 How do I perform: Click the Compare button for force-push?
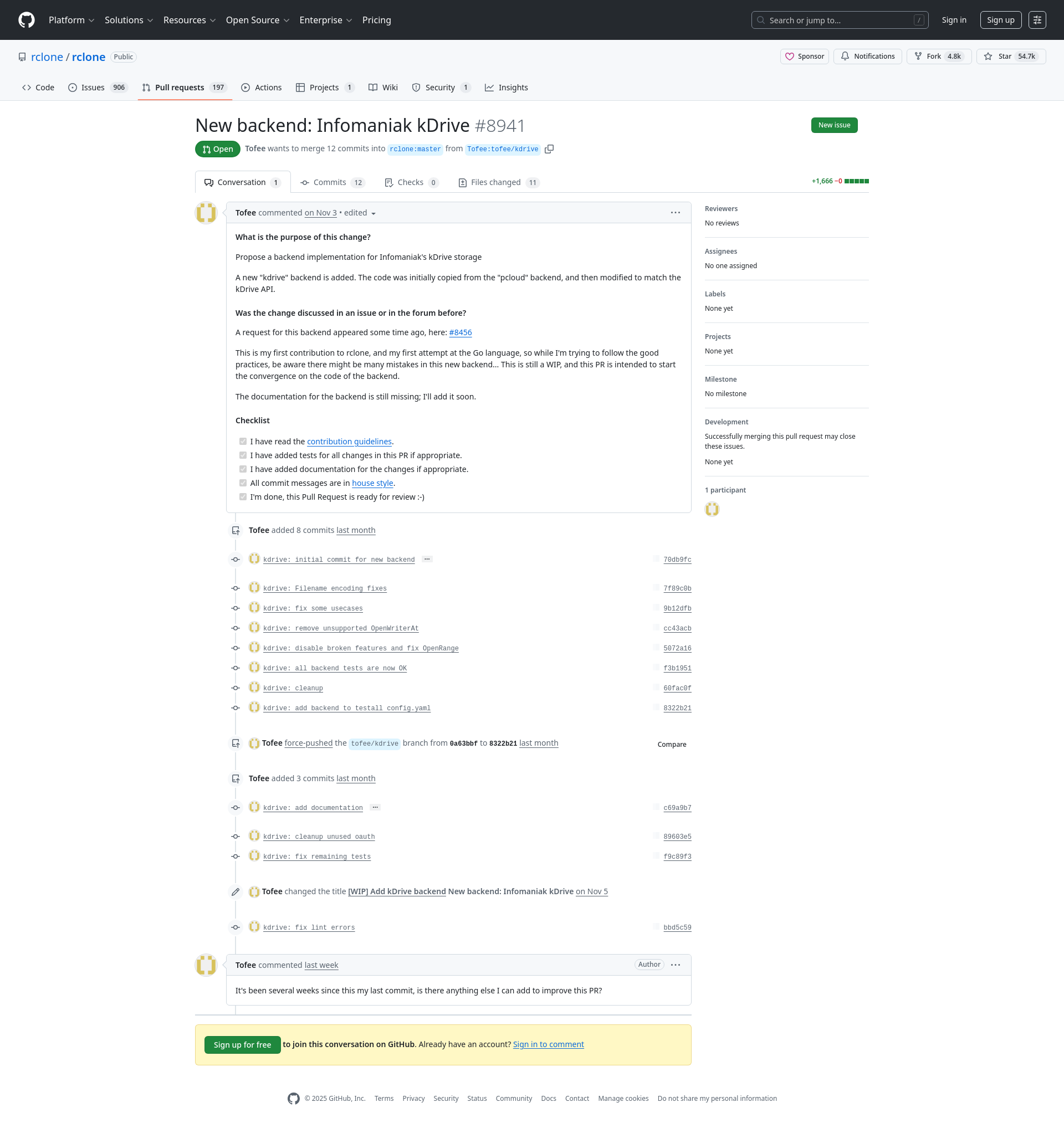[x=671, y=744]
